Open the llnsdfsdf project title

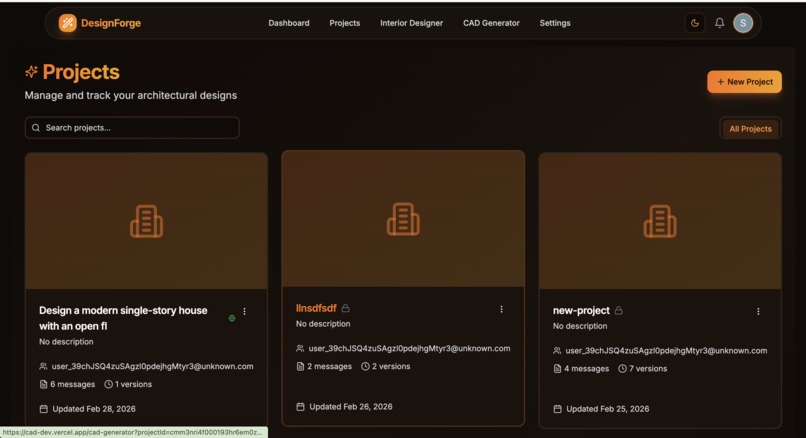point(316,308)
